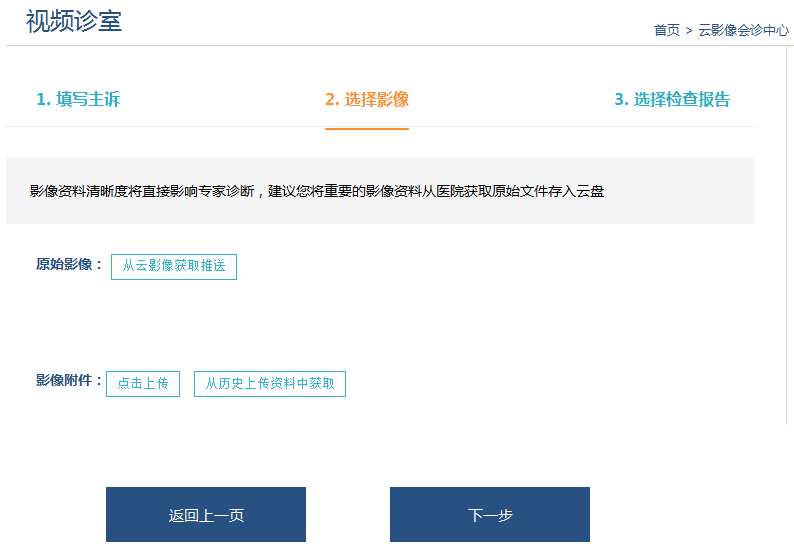
Task: Select the 2. 选择影像 step tab
Action: click(x=367, y=99)
